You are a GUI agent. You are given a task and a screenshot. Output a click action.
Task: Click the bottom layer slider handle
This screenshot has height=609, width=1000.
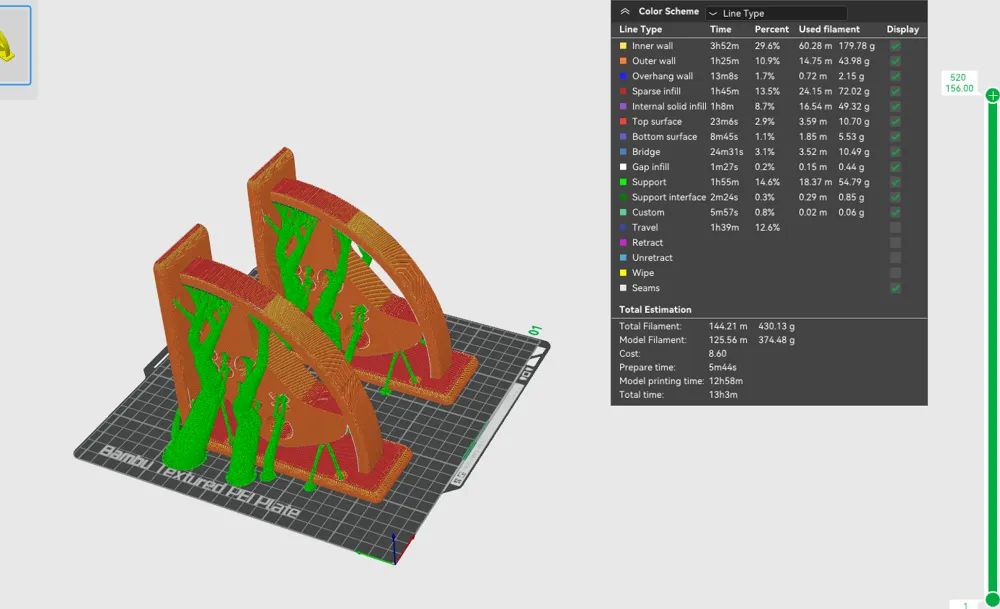coord(992,599)
